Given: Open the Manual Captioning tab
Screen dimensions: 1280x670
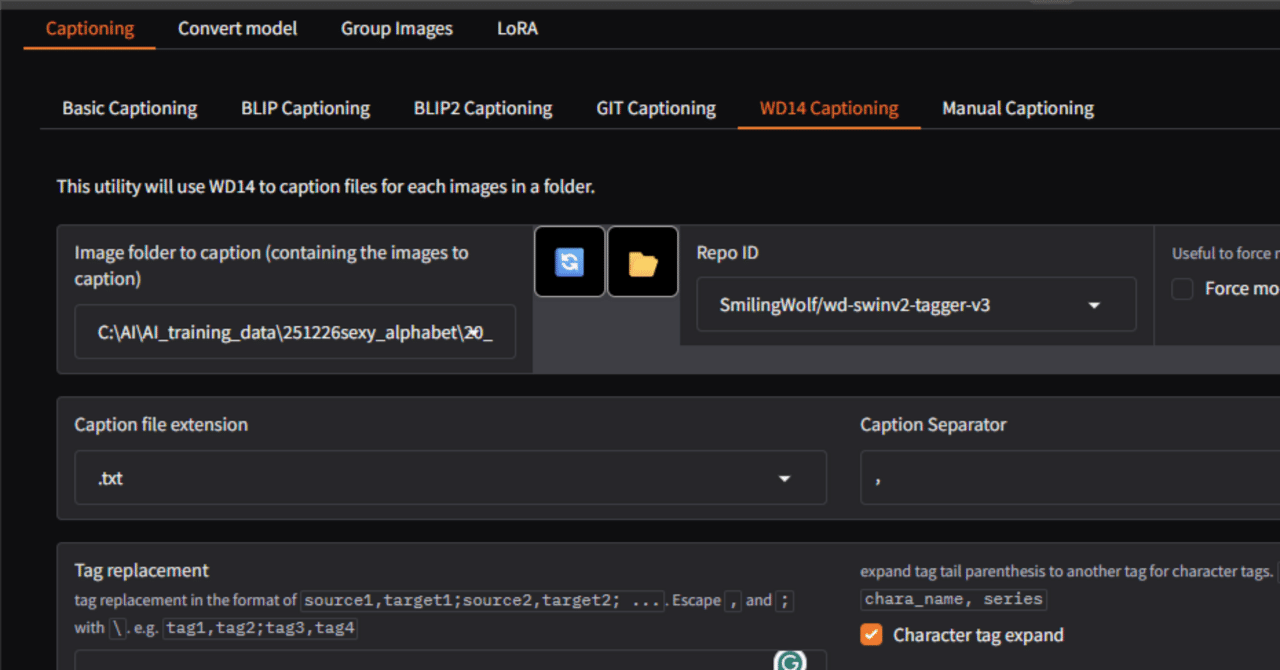Looking at the screenshot, I should 1018,108.
